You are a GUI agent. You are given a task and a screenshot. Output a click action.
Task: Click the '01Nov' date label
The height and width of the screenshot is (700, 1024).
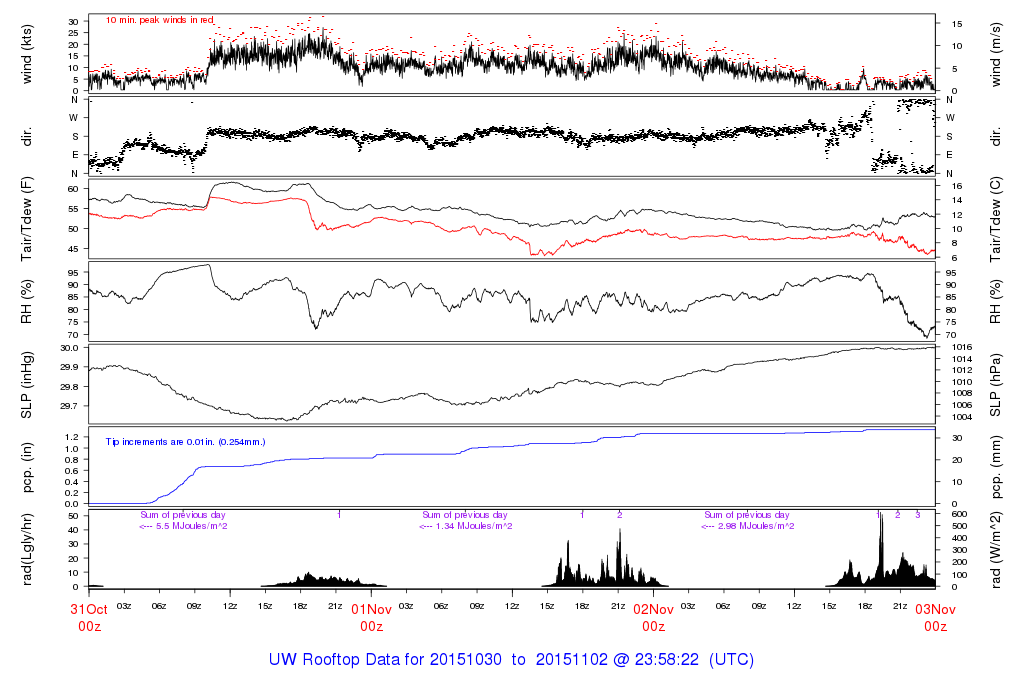(371, 610)
